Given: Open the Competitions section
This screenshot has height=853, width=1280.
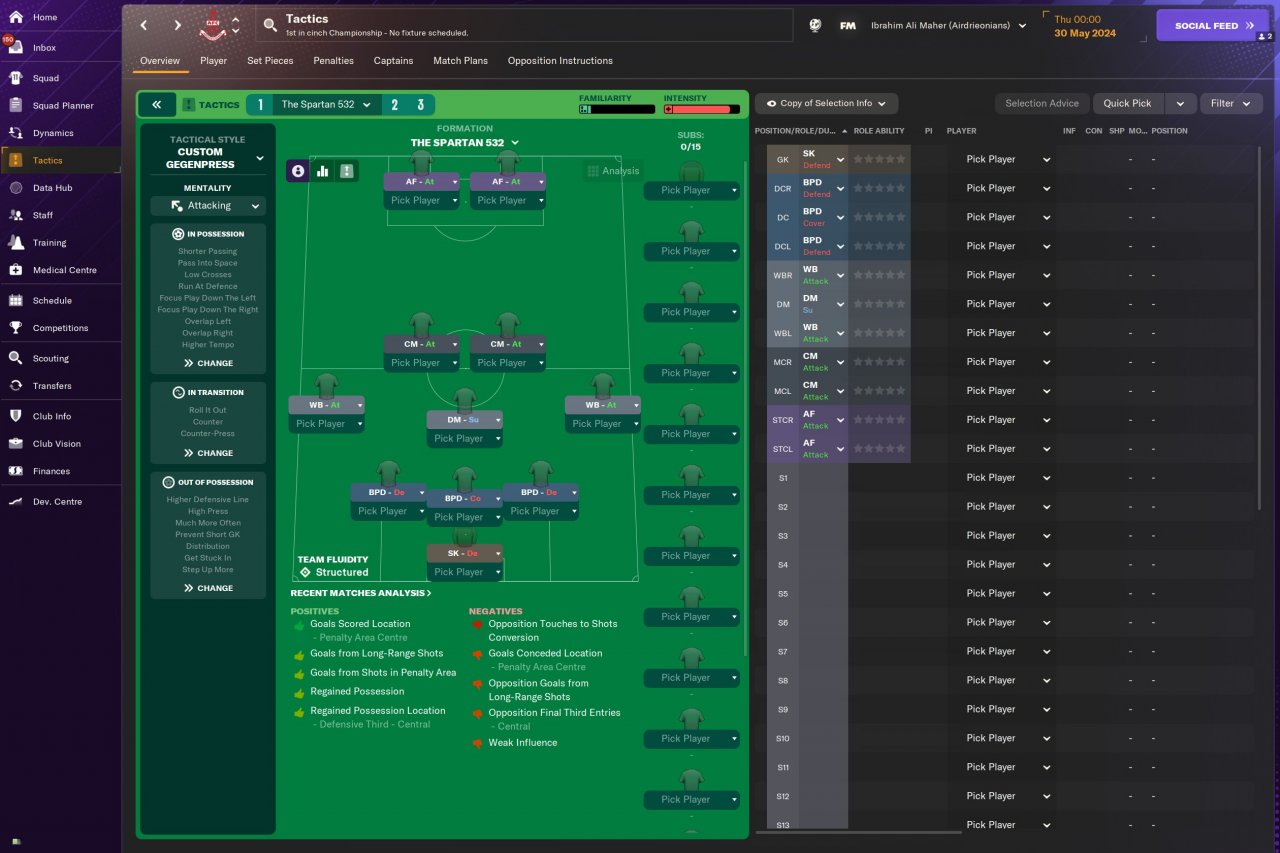Looking at the screenshot, I should [60, 328].
